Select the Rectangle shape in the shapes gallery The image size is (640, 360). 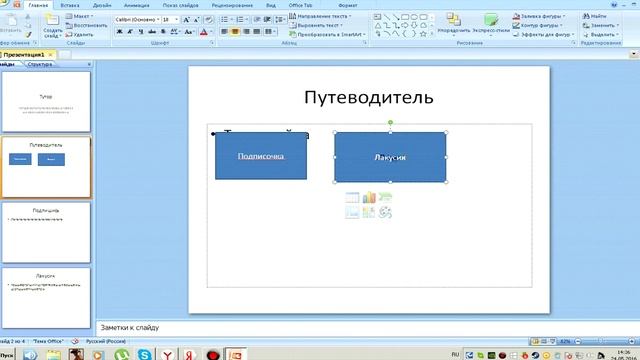(x=405, y=17)
